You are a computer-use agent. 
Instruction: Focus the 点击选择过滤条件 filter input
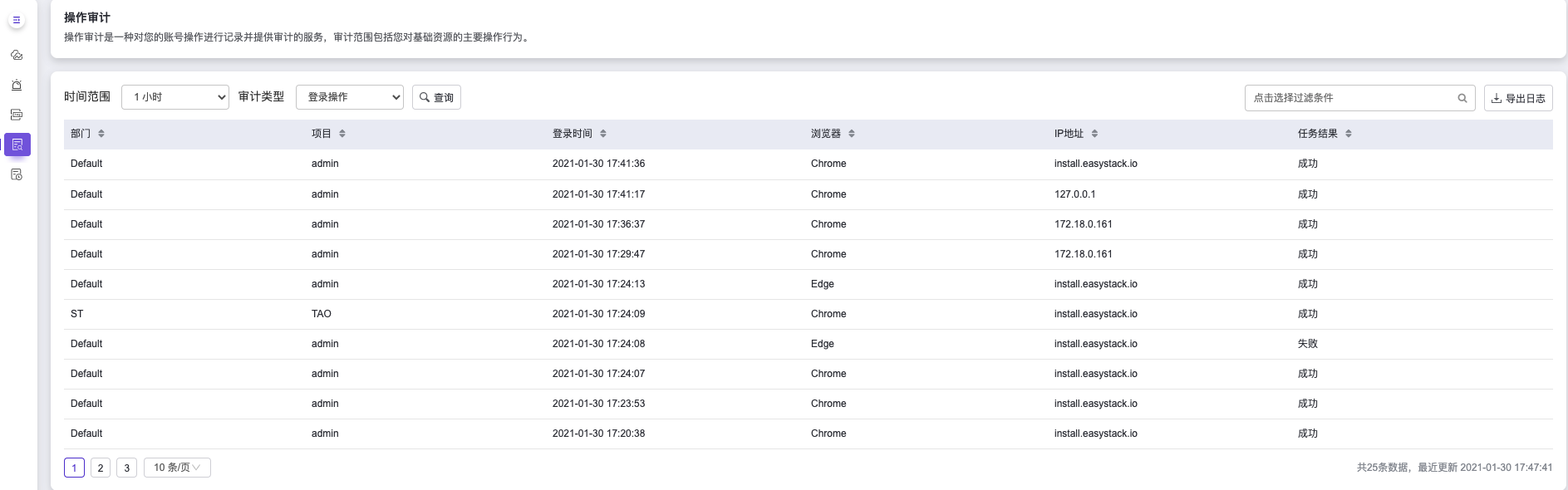tap(1350, 98)
